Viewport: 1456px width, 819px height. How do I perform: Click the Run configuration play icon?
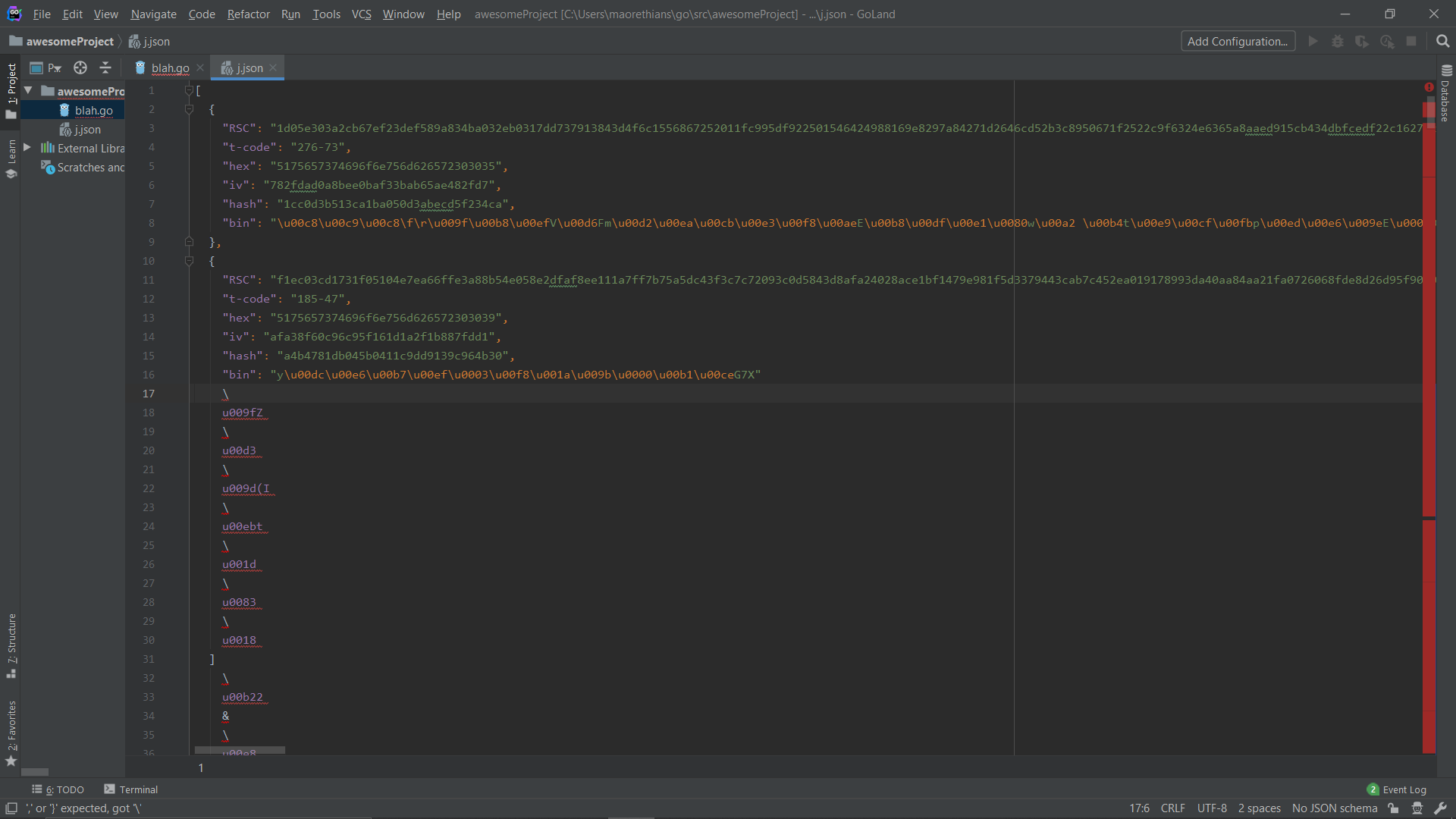pos(1313,42)
